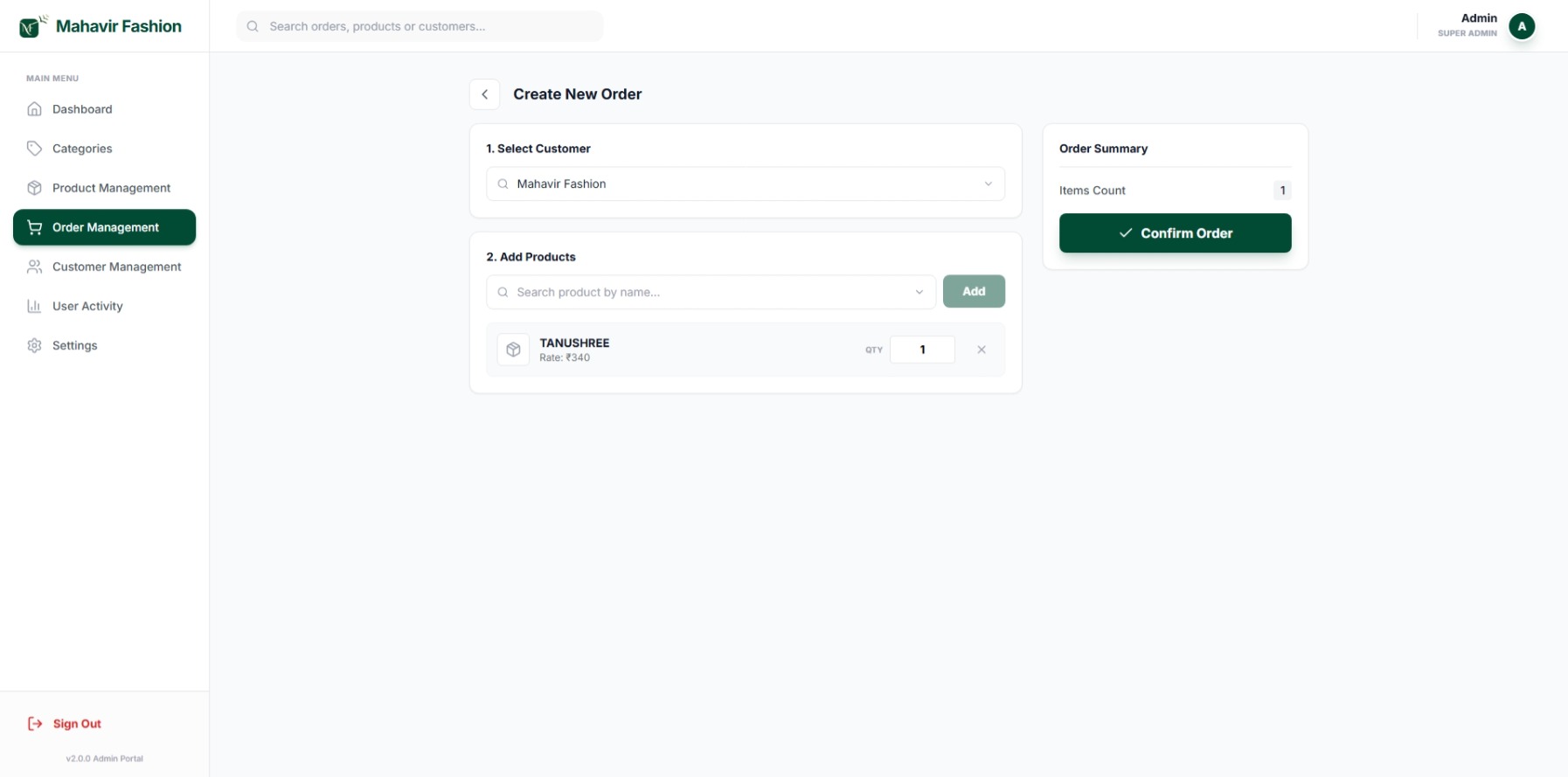Click the Categories tag icon
The height and width of the screenshot is (777, 1568).
click(x=35, y=149)
